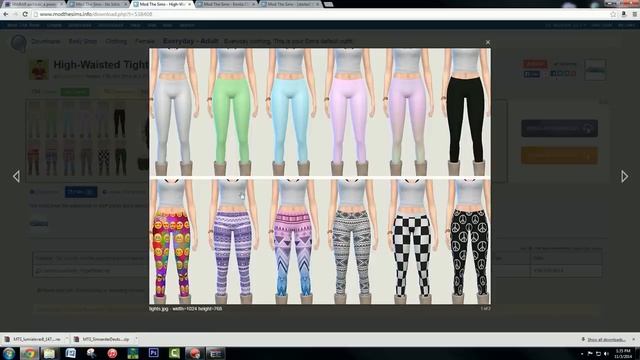Screen dimensions: 640x360
Task: Select the active High-Waisted tab
Action: pos(162,4)
